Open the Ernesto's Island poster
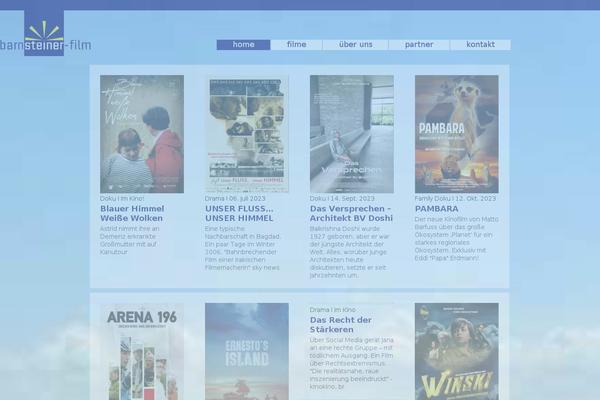This screenshot has height=400, width=600. coord(247,351)
